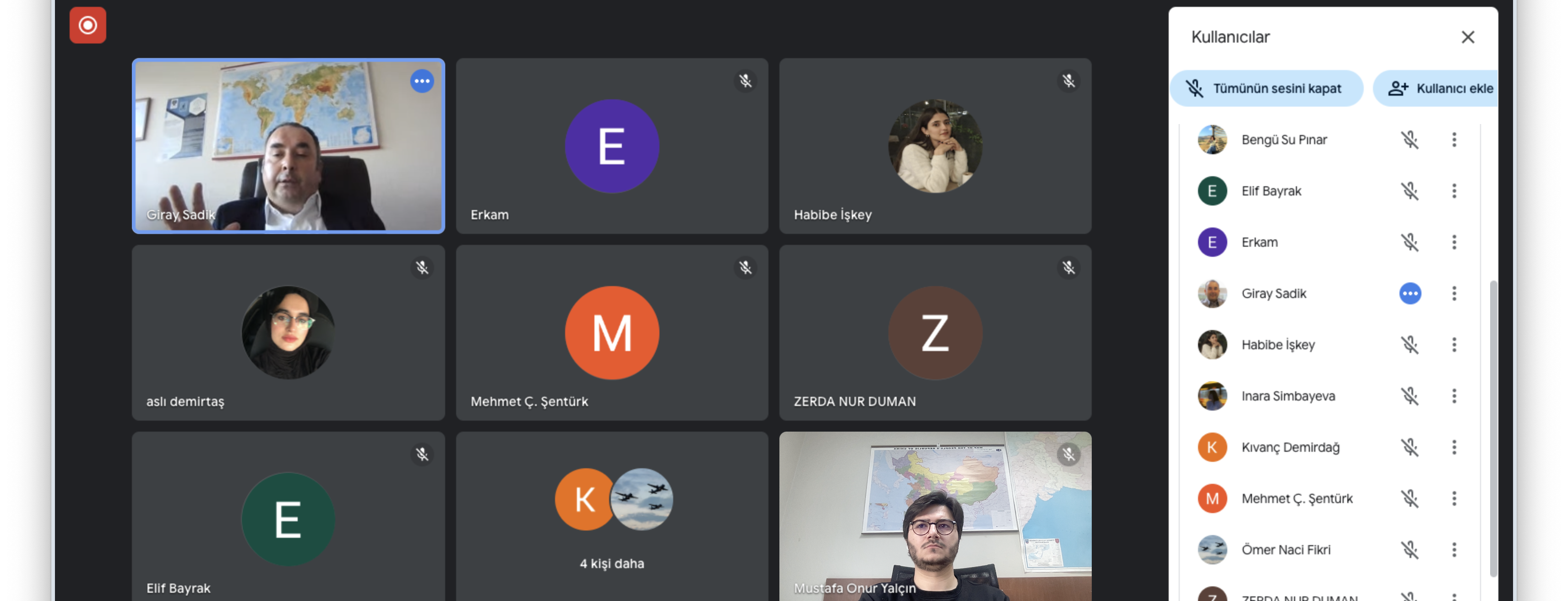Click the red recording indicator icon

pos(87,26)
